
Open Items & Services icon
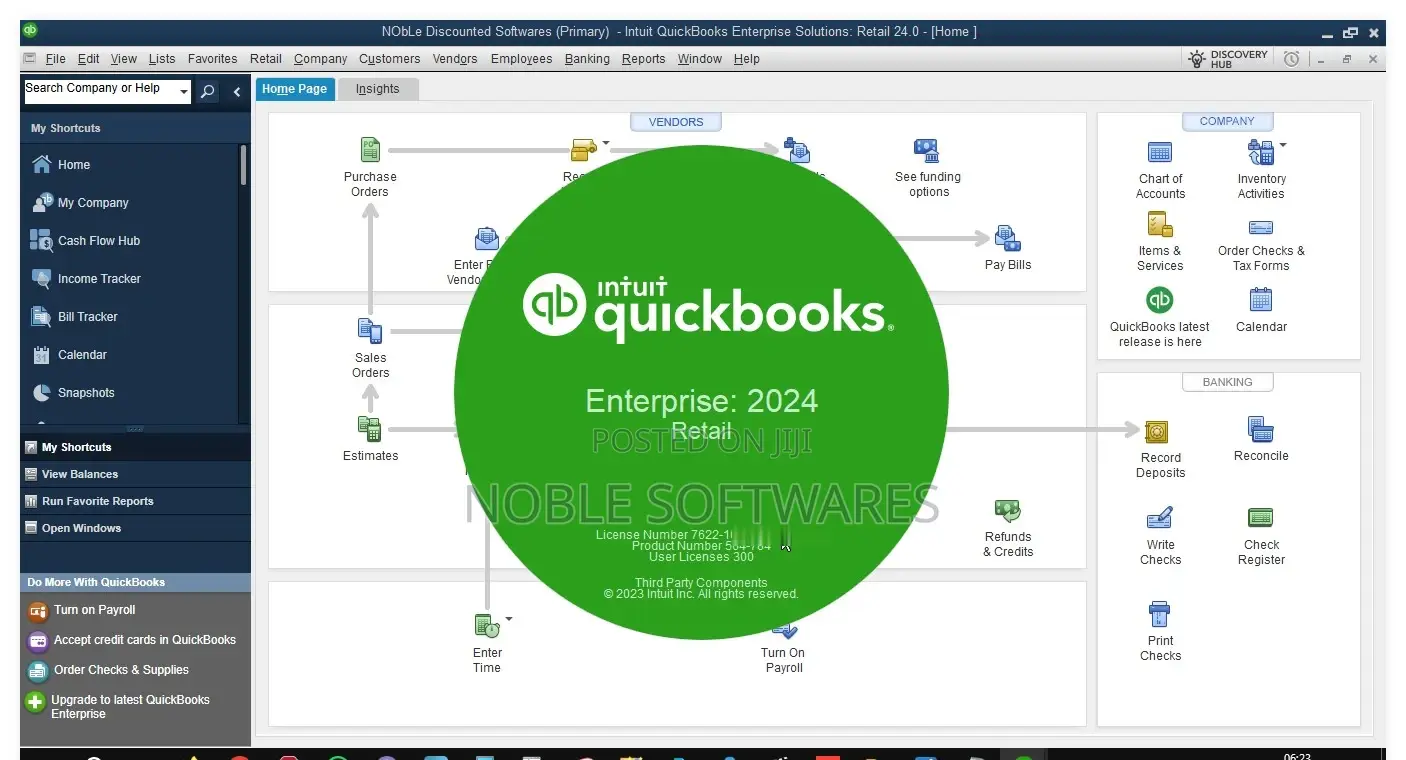(1160, 225)
